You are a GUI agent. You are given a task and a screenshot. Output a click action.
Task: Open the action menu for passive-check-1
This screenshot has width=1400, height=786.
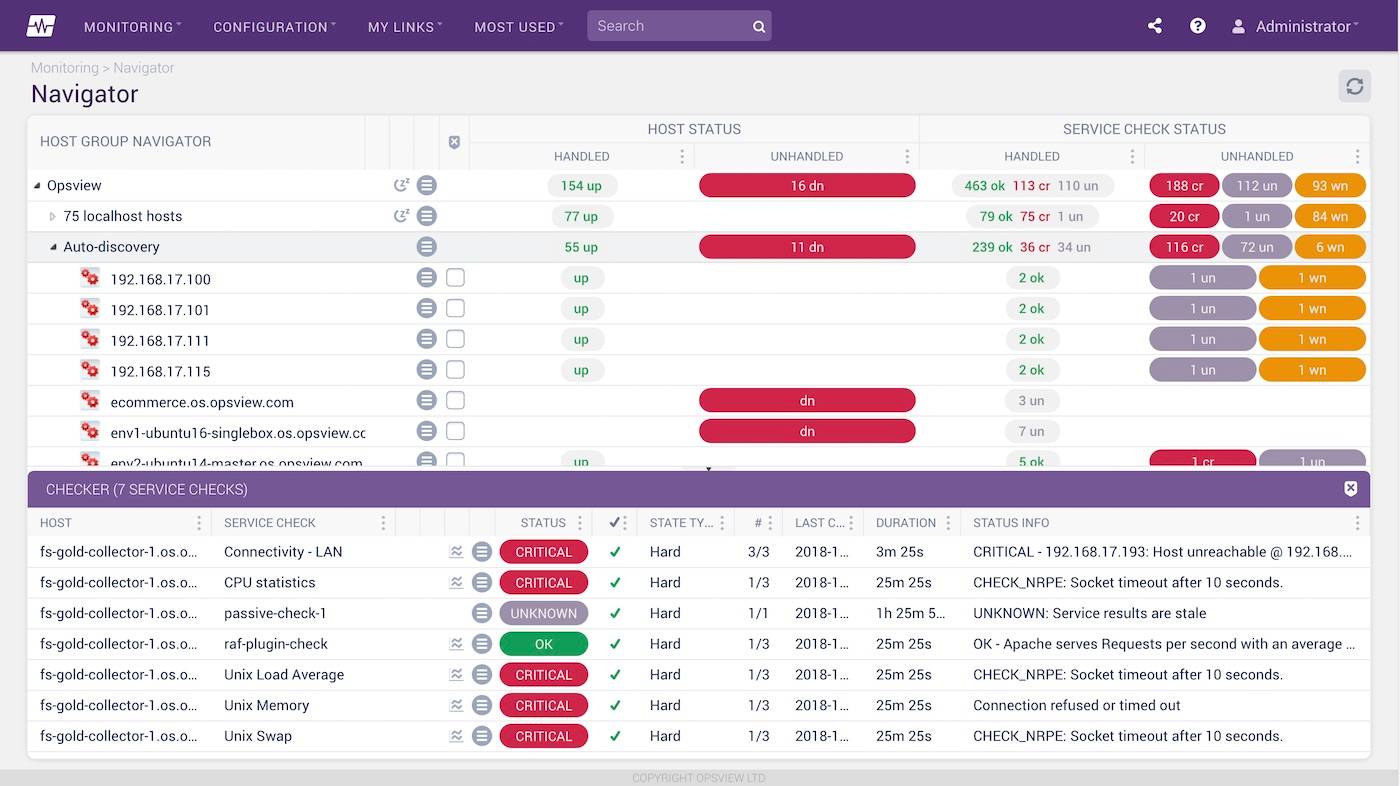[x=482, y=613]
